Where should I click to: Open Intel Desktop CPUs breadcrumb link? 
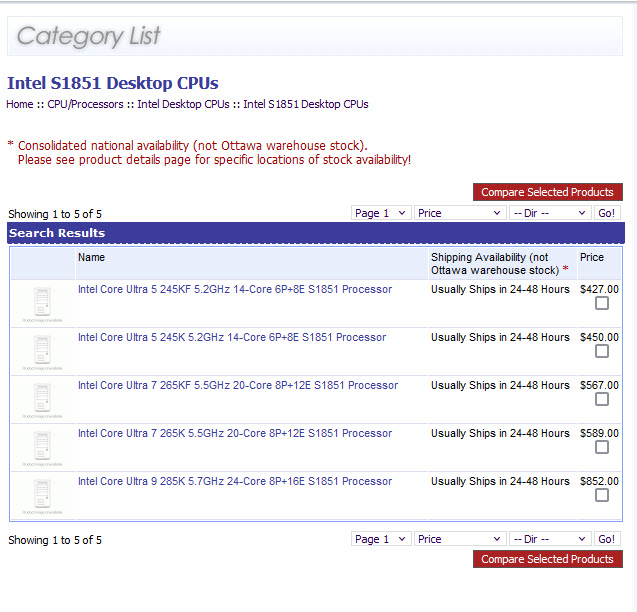(x=183, y=104)
